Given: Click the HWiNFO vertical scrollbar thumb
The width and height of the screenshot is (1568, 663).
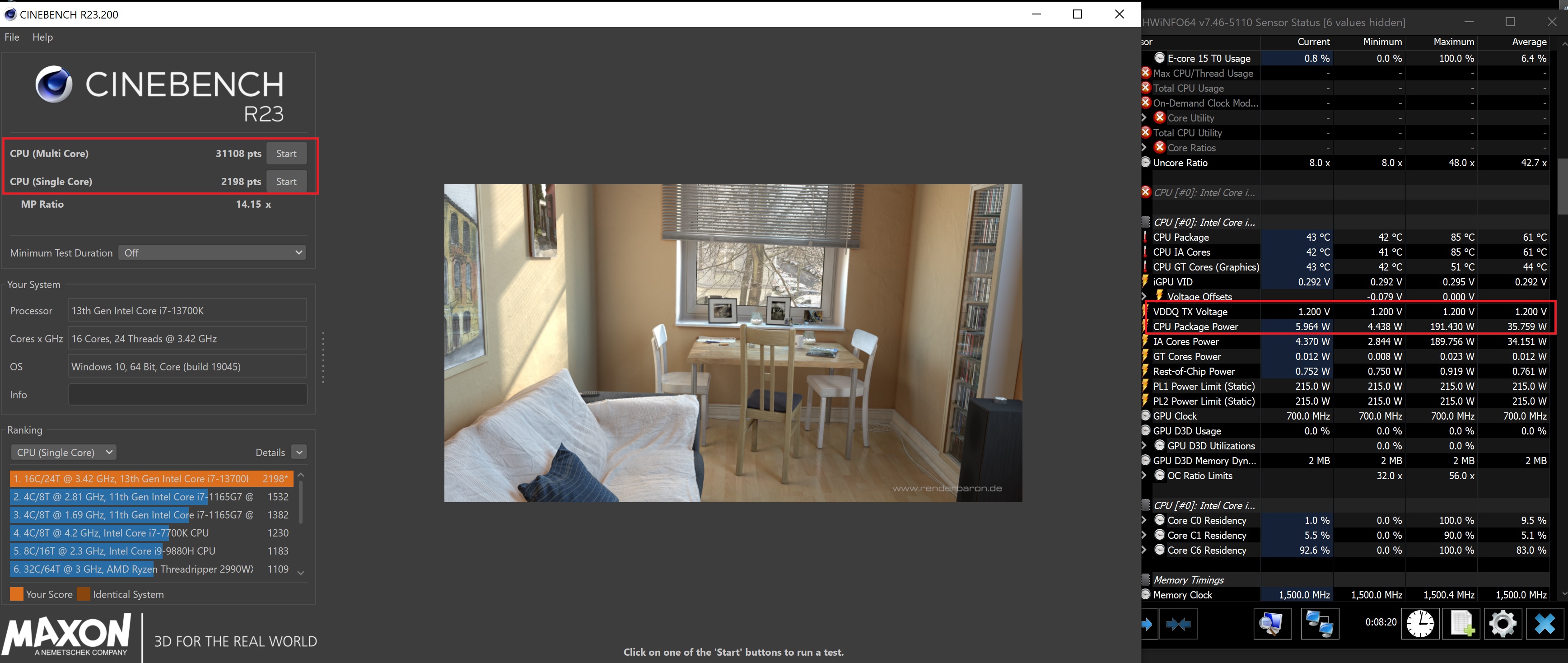Looking at the screenshot, I should (x=1562, y=186).
